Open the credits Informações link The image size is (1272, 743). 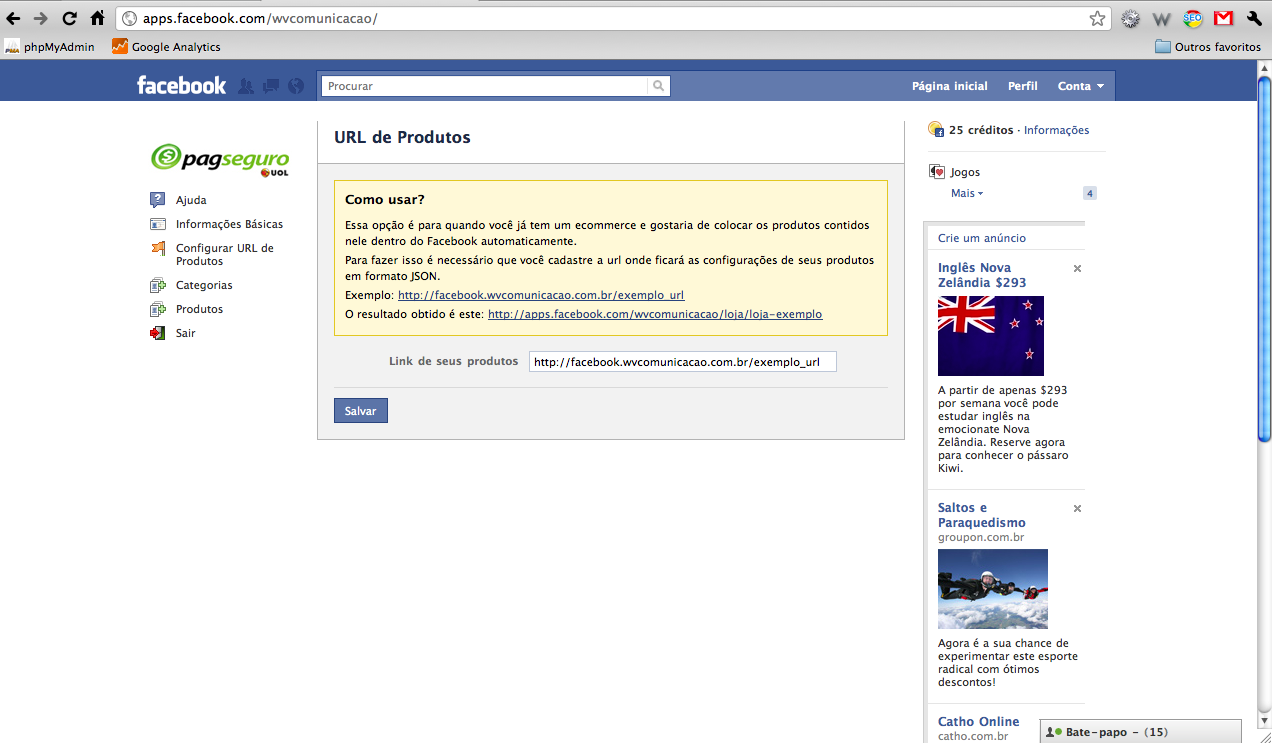1056,130
